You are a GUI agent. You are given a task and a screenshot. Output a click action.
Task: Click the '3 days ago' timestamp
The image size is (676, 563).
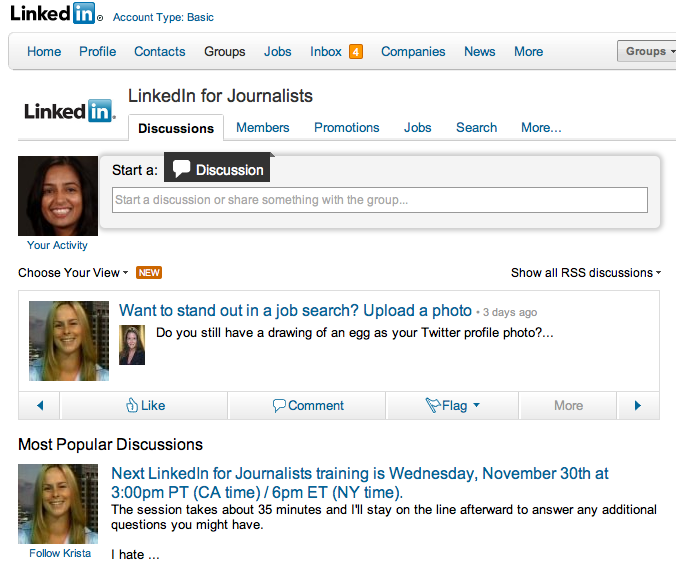pos(510,312)
